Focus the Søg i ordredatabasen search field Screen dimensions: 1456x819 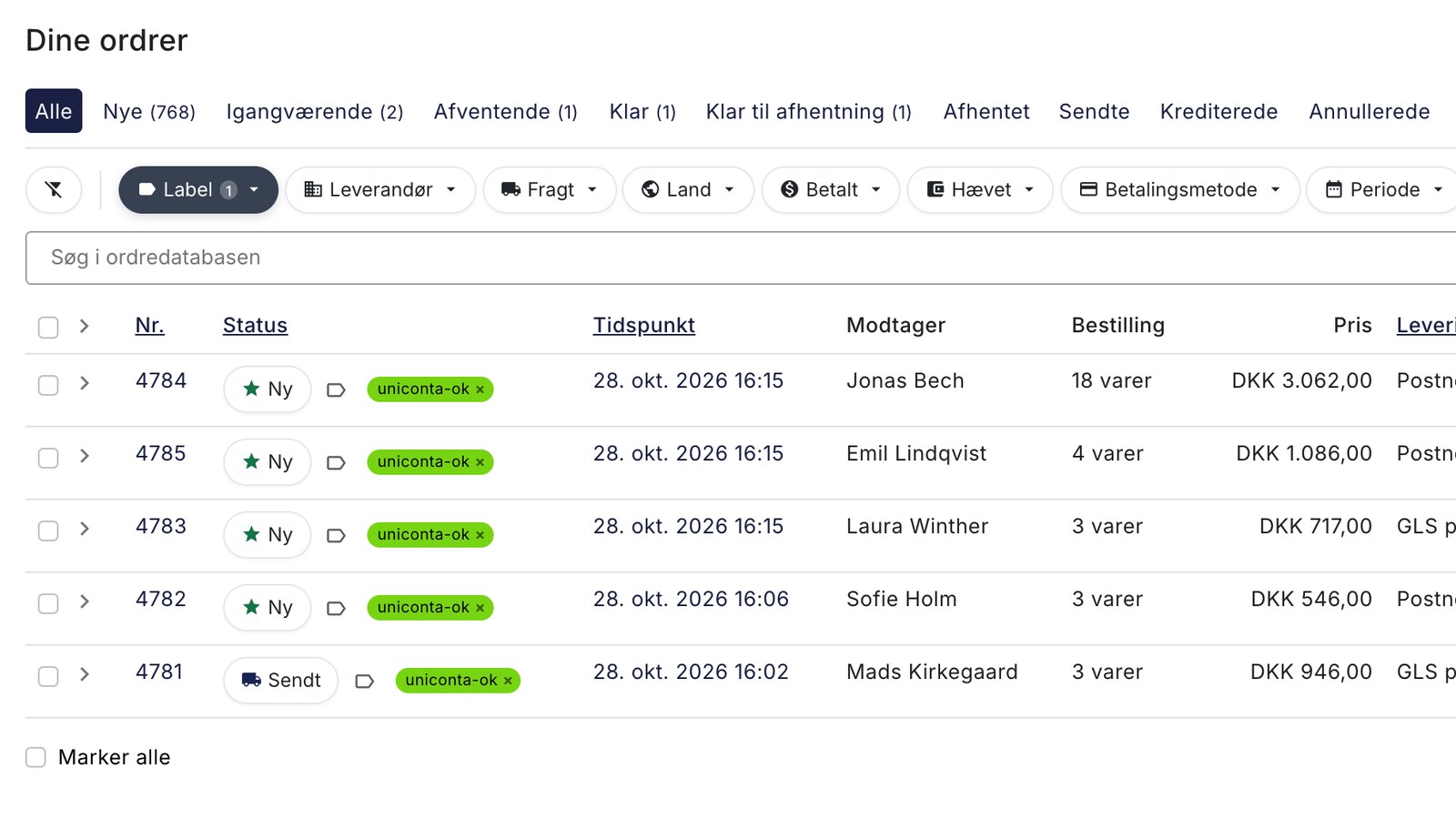tap(741, 258)
